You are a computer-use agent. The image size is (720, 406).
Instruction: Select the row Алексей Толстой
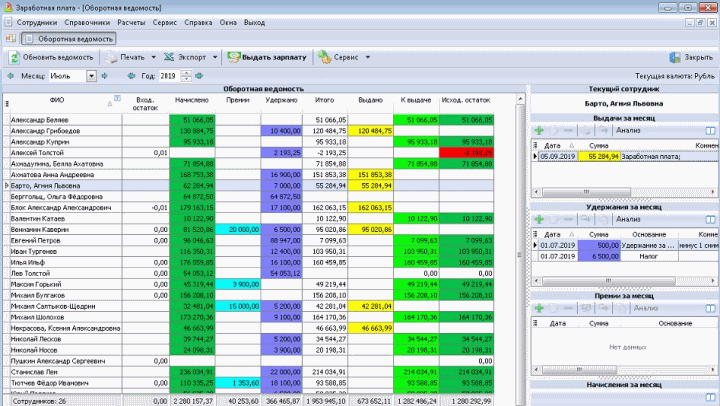248,153
